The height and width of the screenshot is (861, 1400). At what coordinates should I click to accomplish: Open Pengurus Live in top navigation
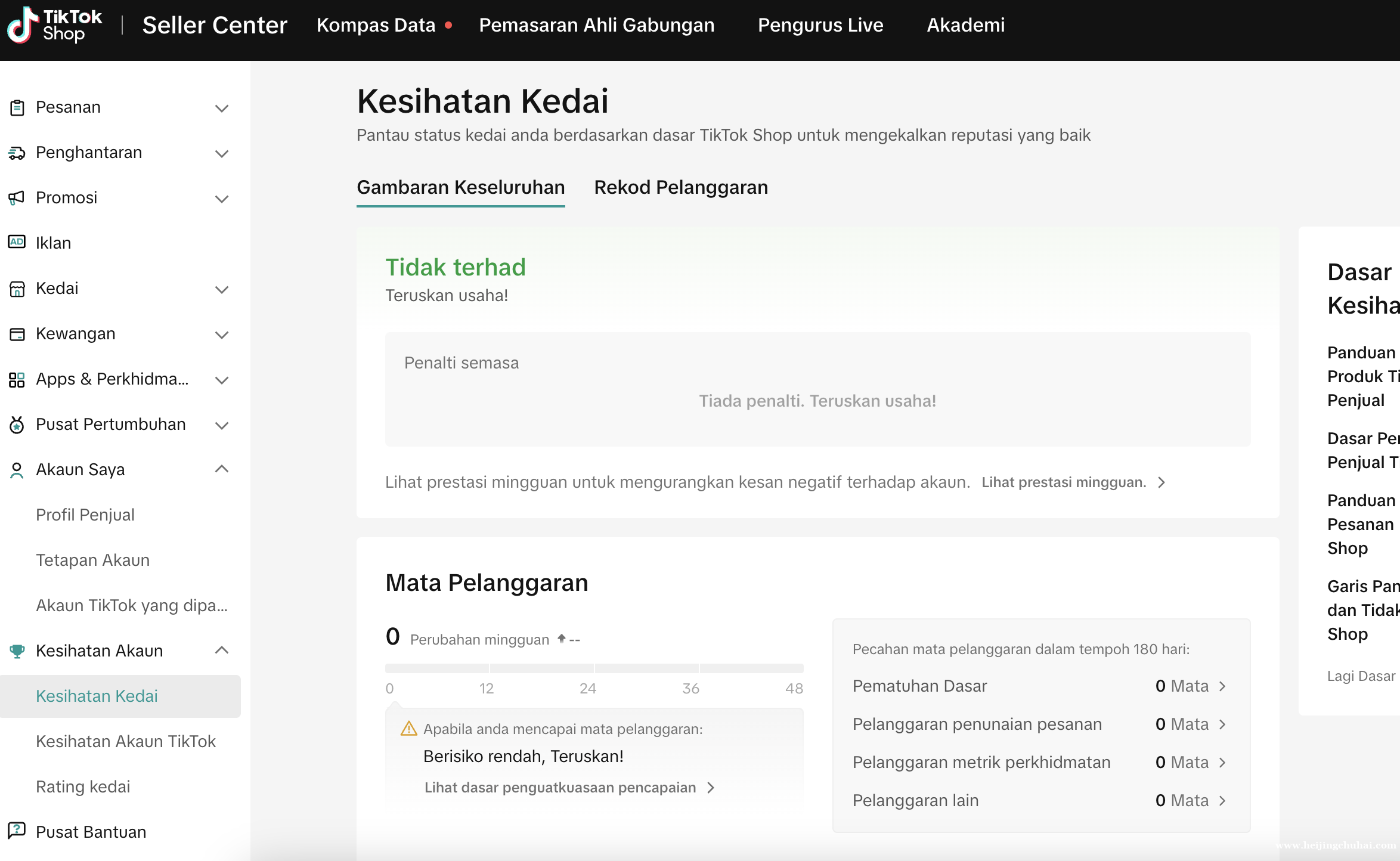pos(820,25)
